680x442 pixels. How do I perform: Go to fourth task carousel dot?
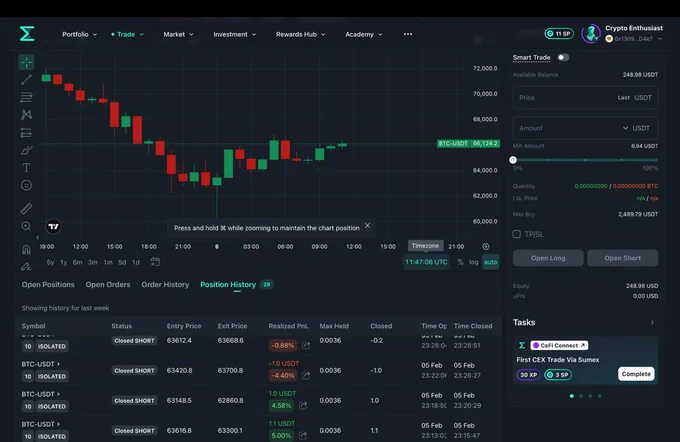[x=599, y=396]
